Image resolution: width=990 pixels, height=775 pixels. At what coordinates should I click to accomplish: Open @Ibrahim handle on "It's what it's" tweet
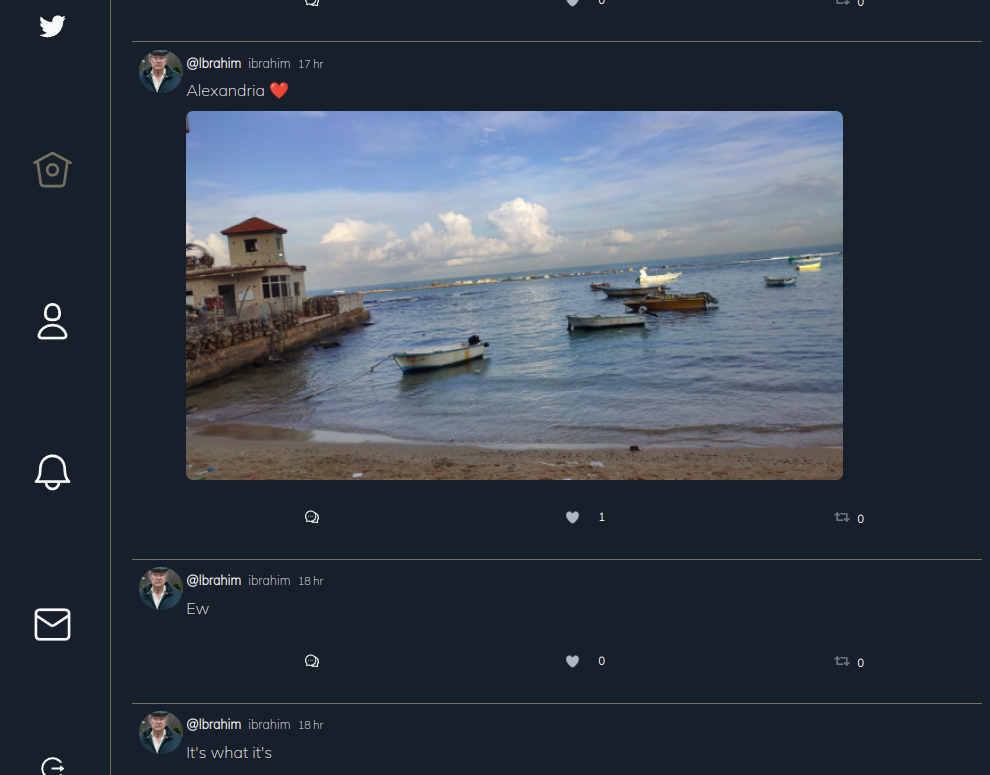(x=214, y=725)
